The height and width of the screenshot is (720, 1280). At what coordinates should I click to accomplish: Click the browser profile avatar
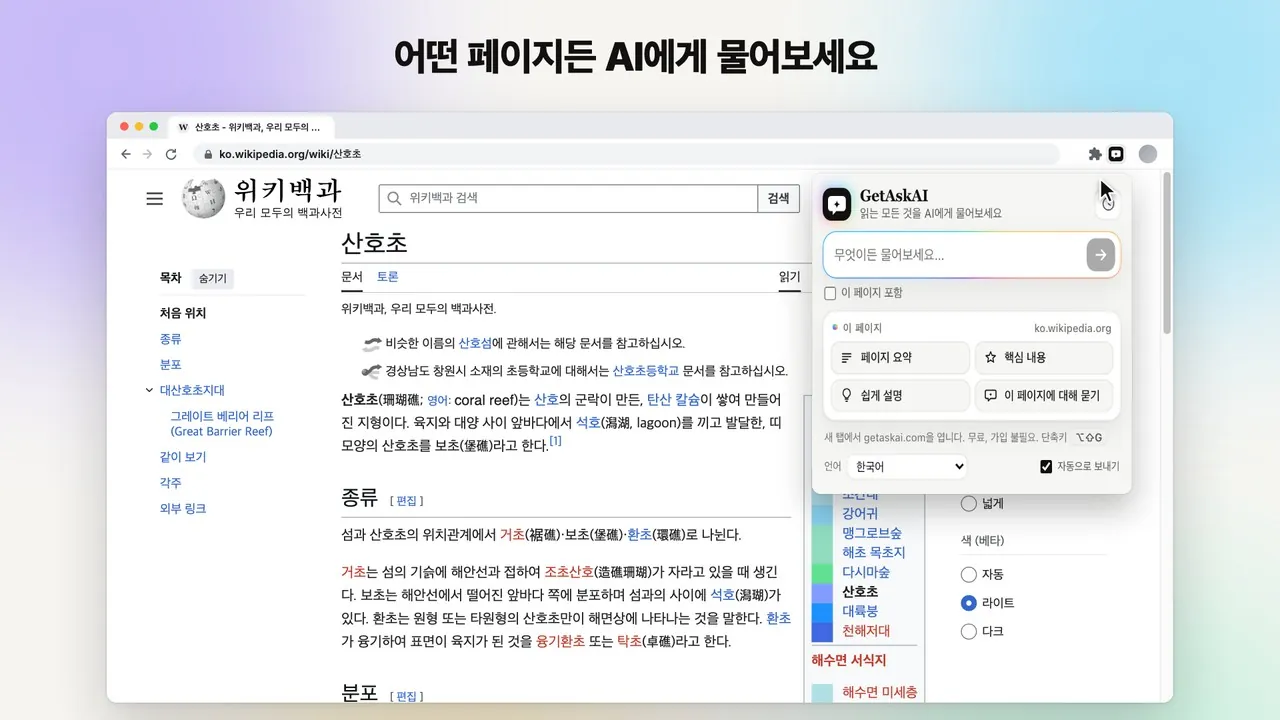1148,154
